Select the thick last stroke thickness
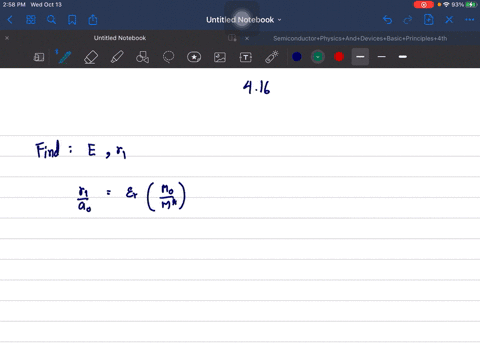The height and width of the screenshot is (360, 480). pos(403,57)
